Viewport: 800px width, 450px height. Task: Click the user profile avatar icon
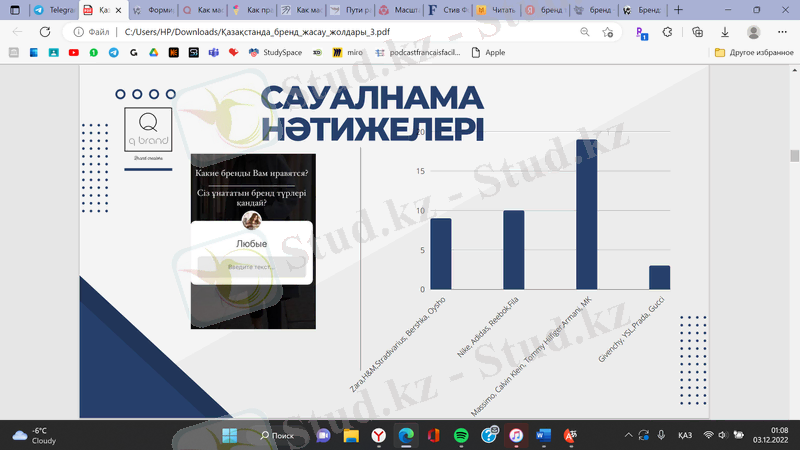pyautogui.click(x=753, y=32)
